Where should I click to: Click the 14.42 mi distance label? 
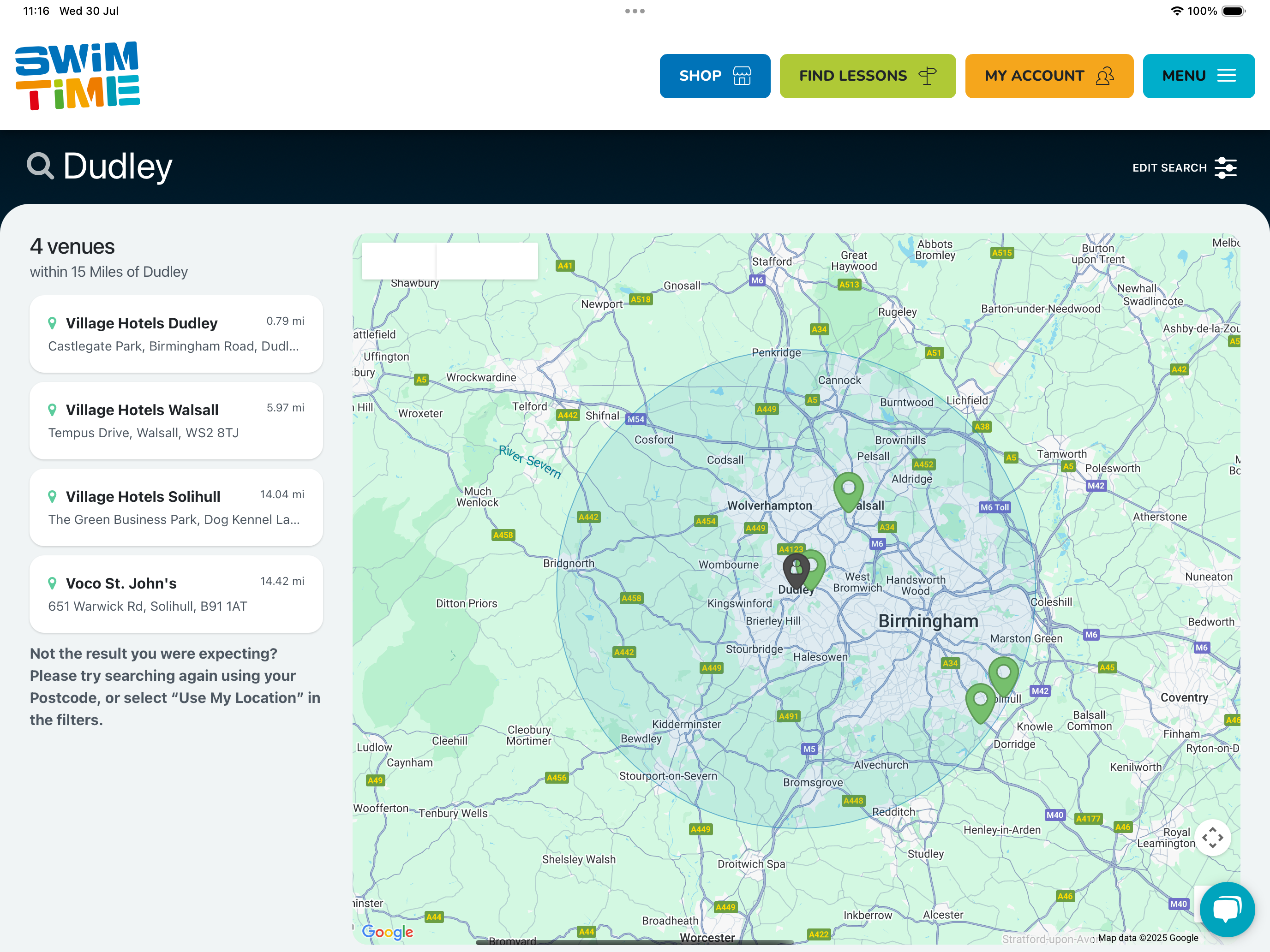click(282, 581)
